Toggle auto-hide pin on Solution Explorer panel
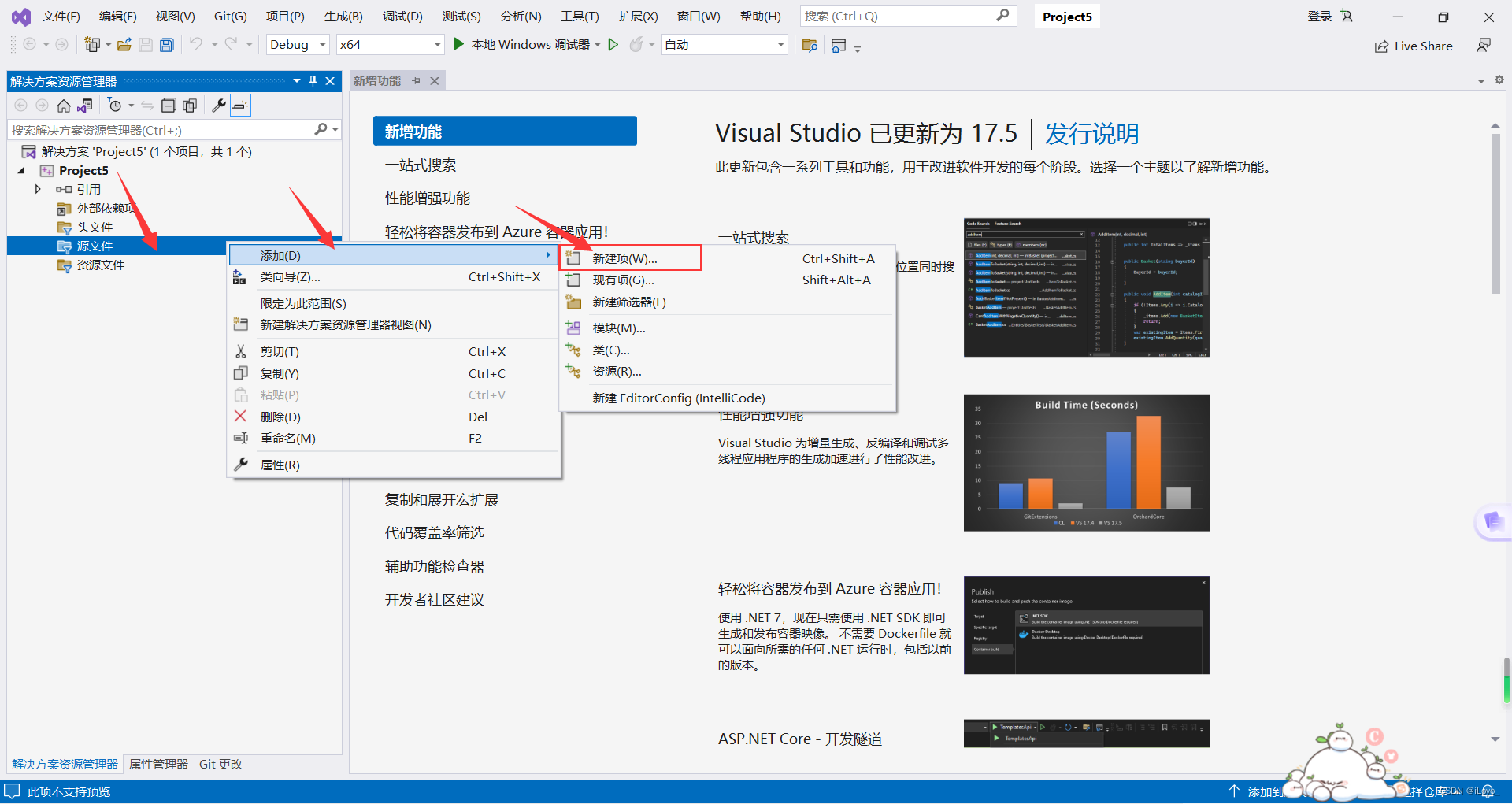 coord(313,80)
